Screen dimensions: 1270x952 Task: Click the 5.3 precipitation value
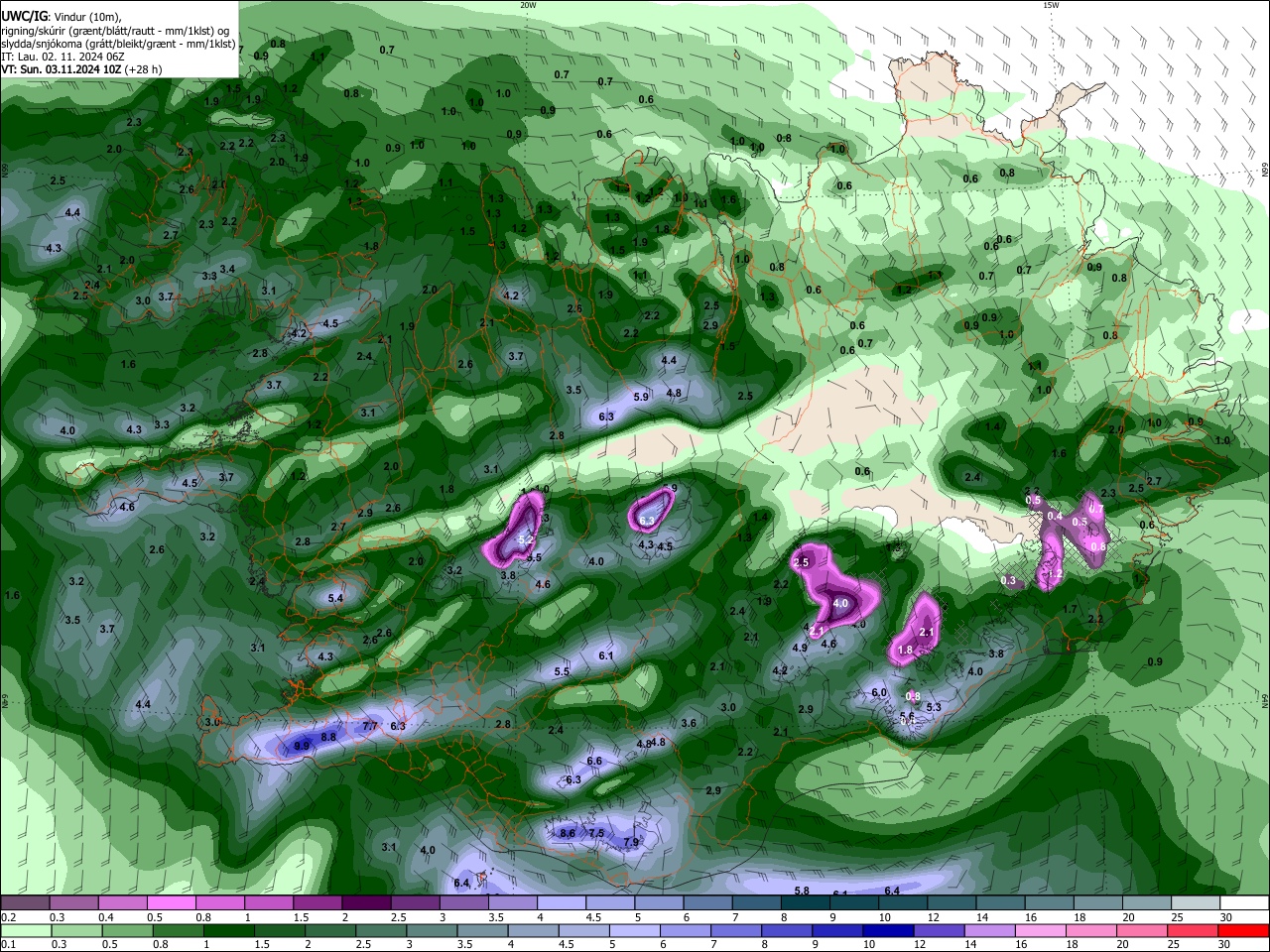pos(934,708)
